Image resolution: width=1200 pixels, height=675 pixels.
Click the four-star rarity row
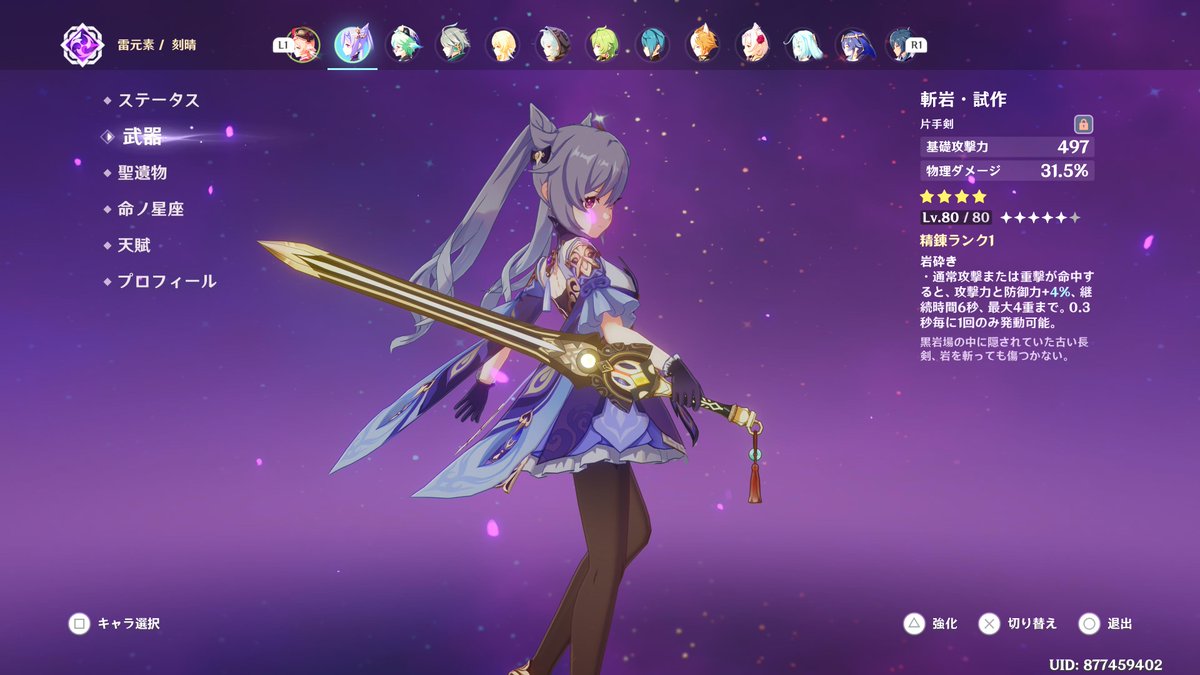tap(953, 196)
